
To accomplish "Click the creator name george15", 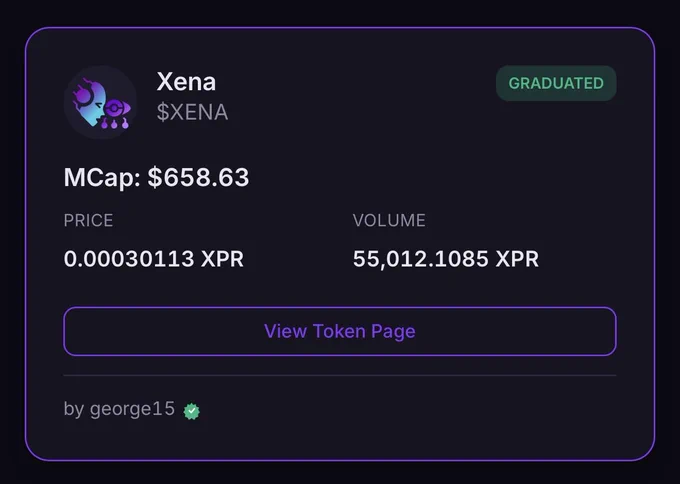I will 132,409.
